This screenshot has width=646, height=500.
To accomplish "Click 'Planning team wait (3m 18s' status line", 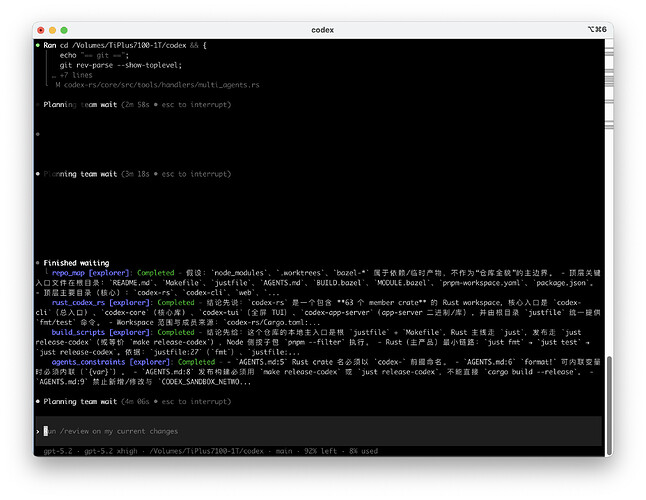I will tap(137, 174).
